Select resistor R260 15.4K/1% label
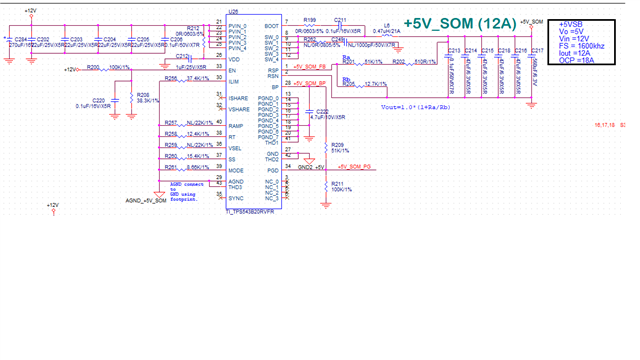 [x=187, y=156]
